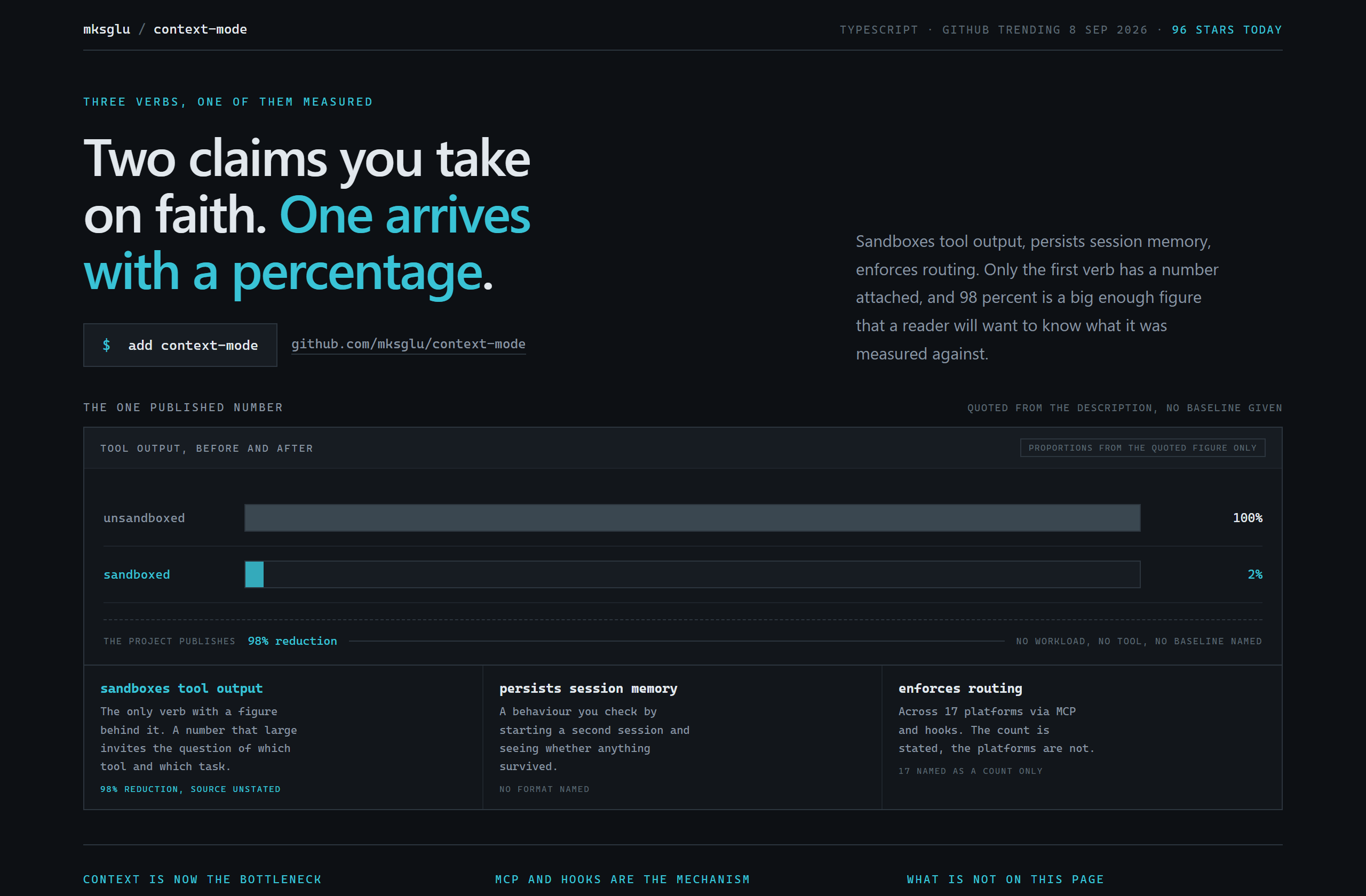Click the 'add context-mode' command button
Screen dimensions: 1366x896
(x=180, y=345)
